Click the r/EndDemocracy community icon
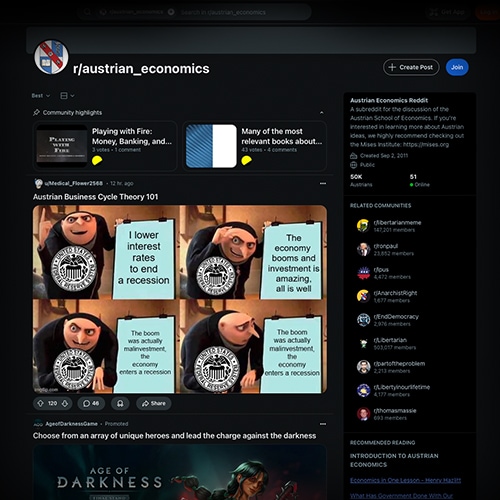The height and width of the screenshot is (500, 500). pyautogui.click(x=363, y=320)
